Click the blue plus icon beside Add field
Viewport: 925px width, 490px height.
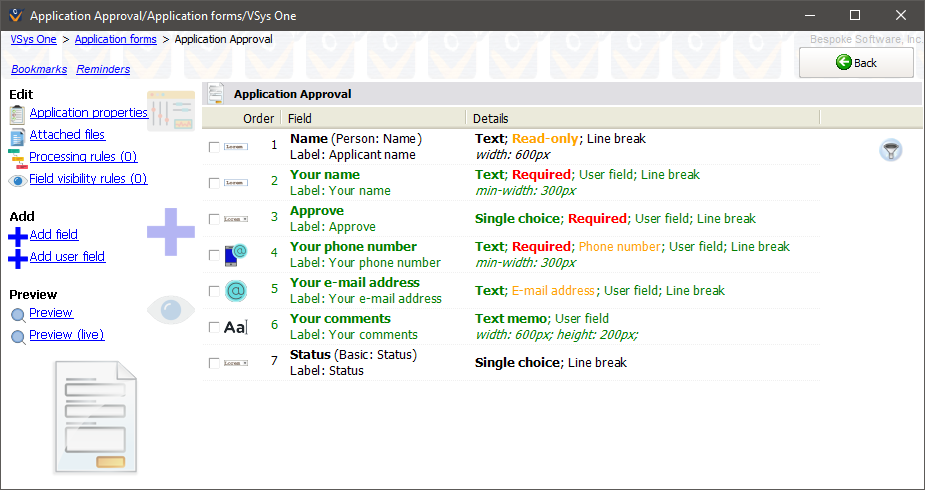point(17,236)
